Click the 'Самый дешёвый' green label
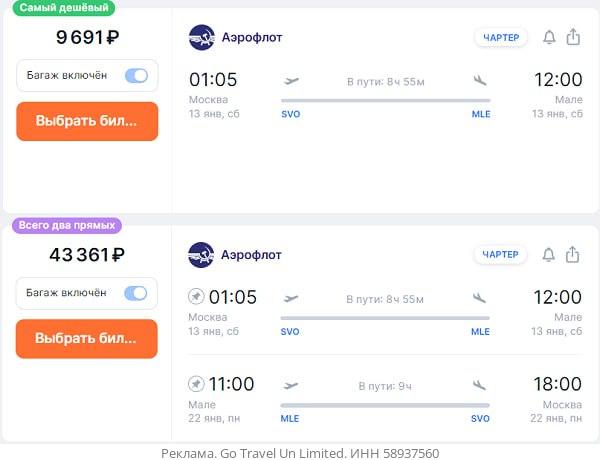The image size is (600, 460). coord(64,8)
